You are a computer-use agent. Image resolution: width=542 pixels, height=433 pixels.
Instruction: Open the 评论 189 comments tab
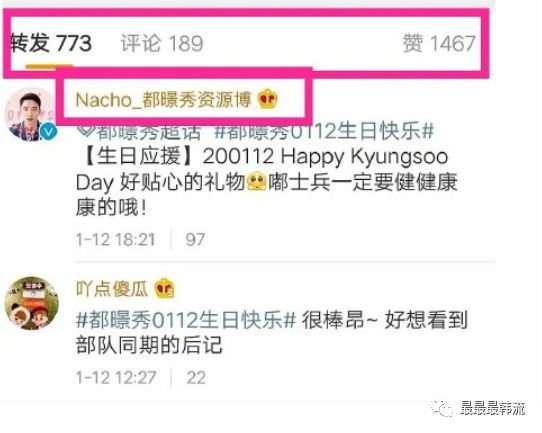pos(162,44)
